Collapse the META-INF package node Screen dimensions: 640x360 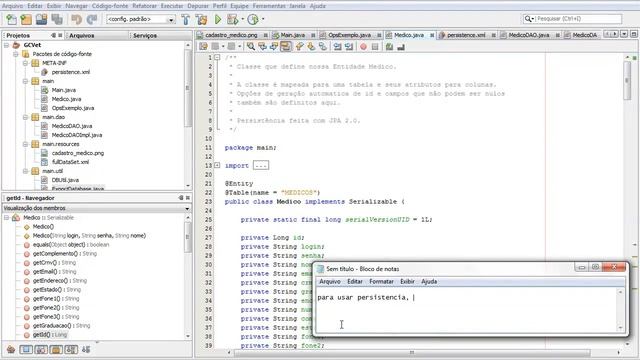coord(25,63)
